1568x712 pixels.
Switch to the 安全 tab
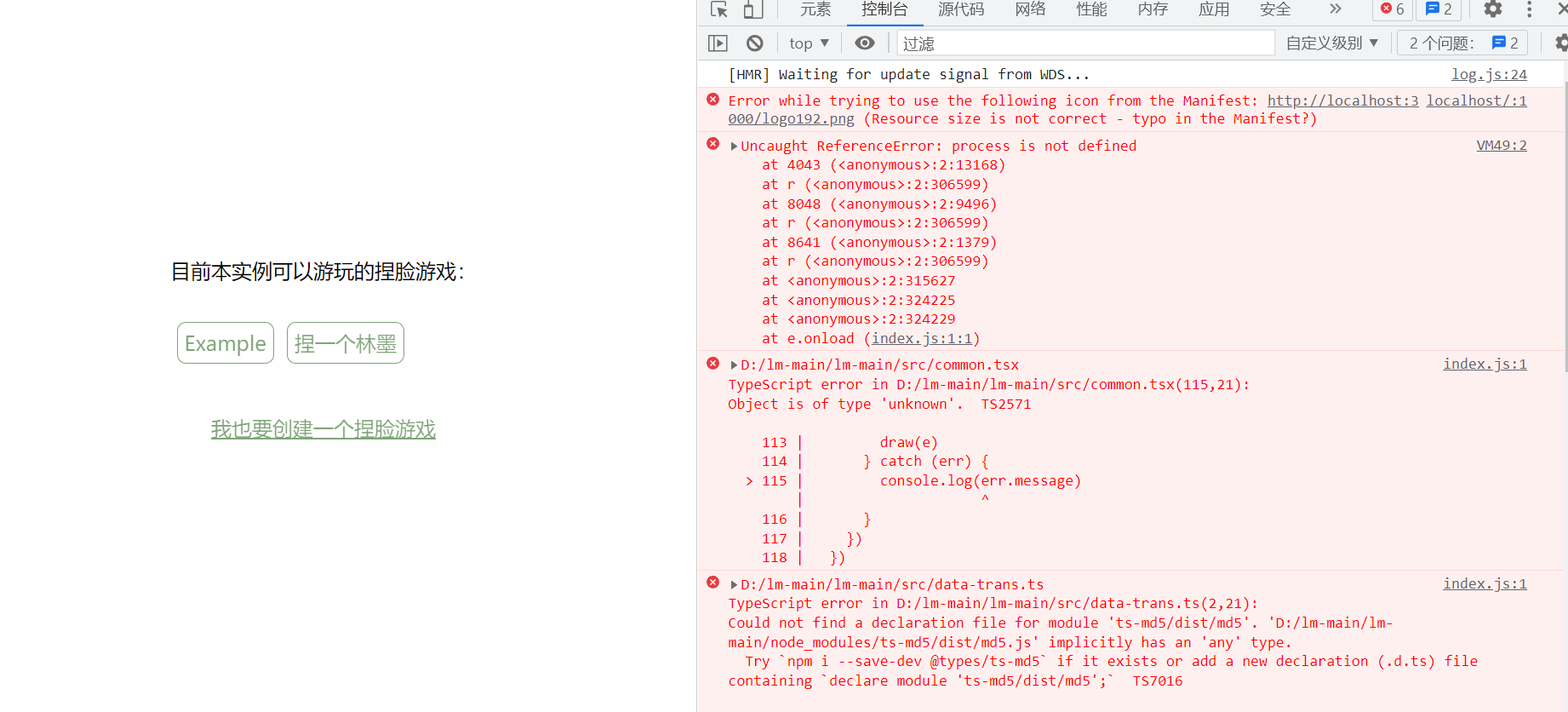click(1275, 9)
